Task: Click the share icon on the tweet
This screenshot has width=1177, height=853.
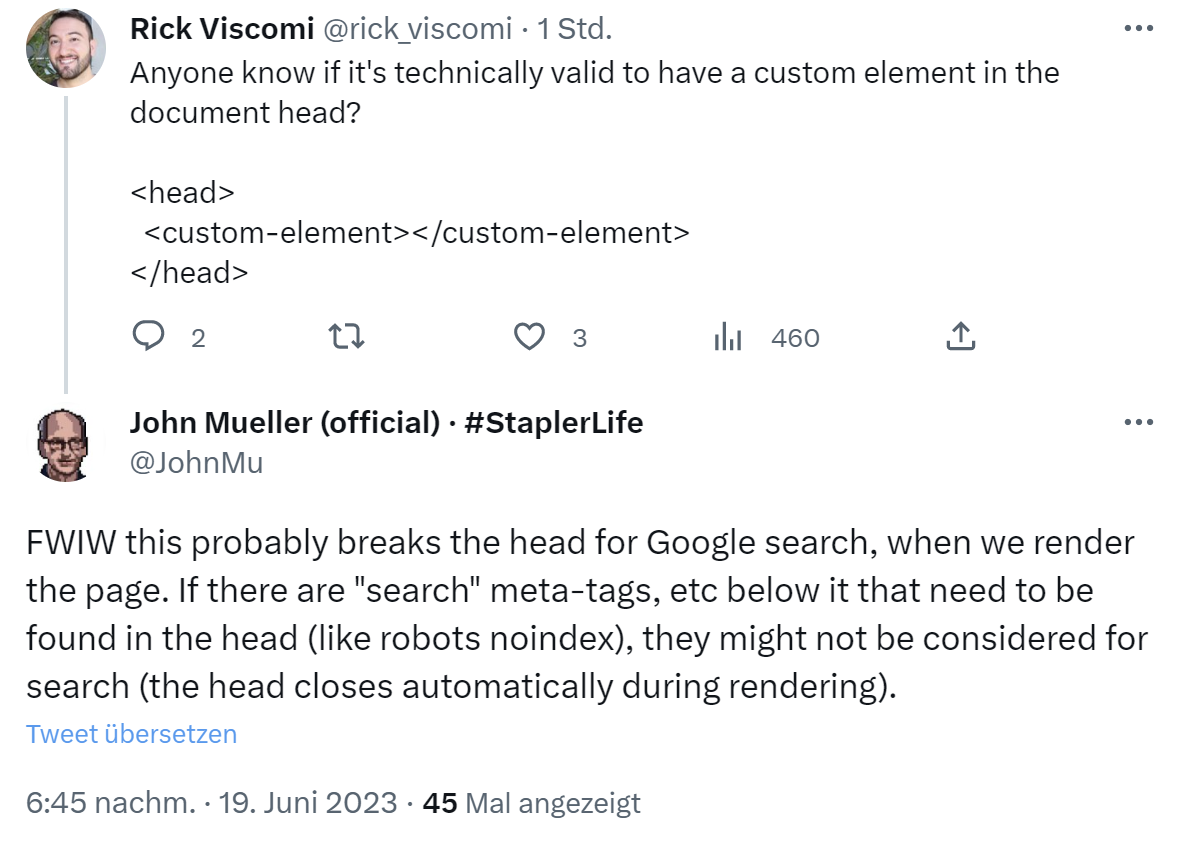Action: click(x=962, y=337)
